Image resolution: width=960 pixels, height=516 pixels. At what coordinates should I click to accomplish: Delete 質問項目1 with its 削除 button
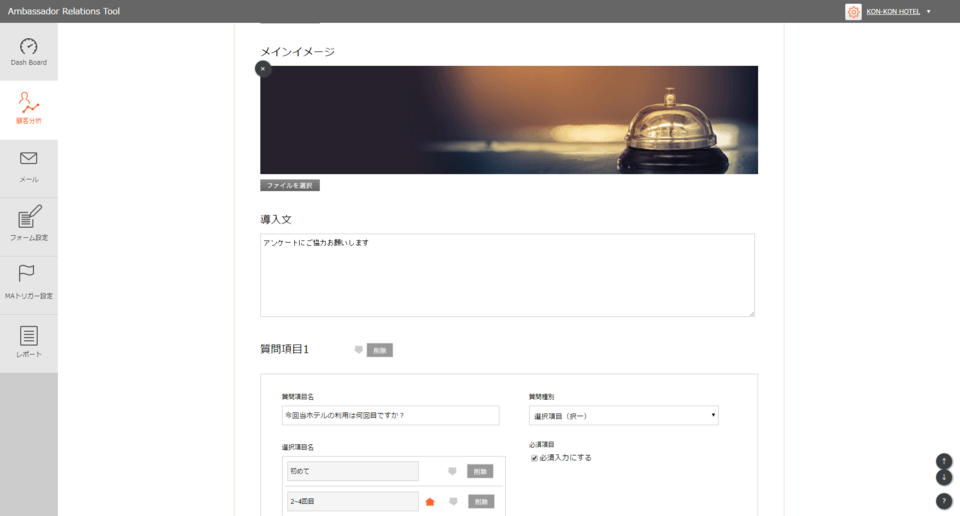[x=380, y=350]
